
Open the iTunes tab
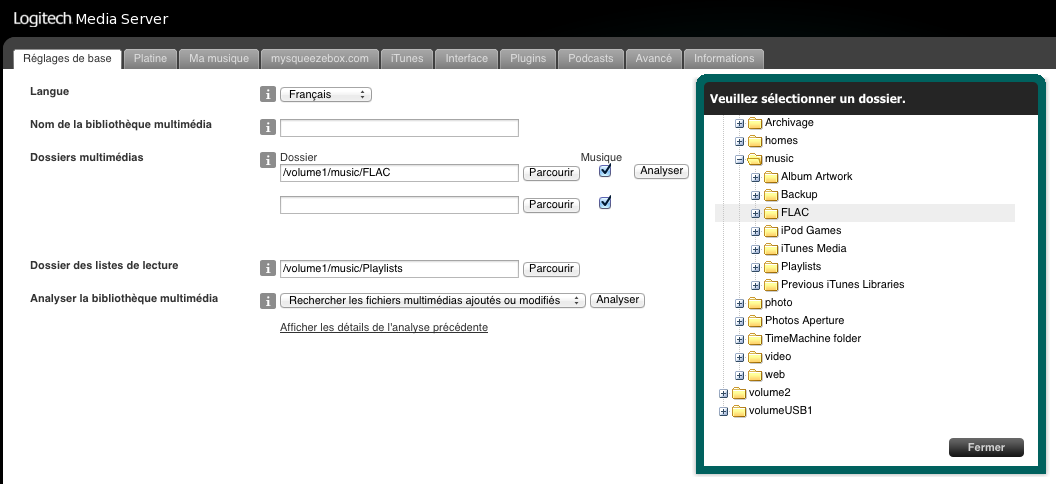coord(407,59)
